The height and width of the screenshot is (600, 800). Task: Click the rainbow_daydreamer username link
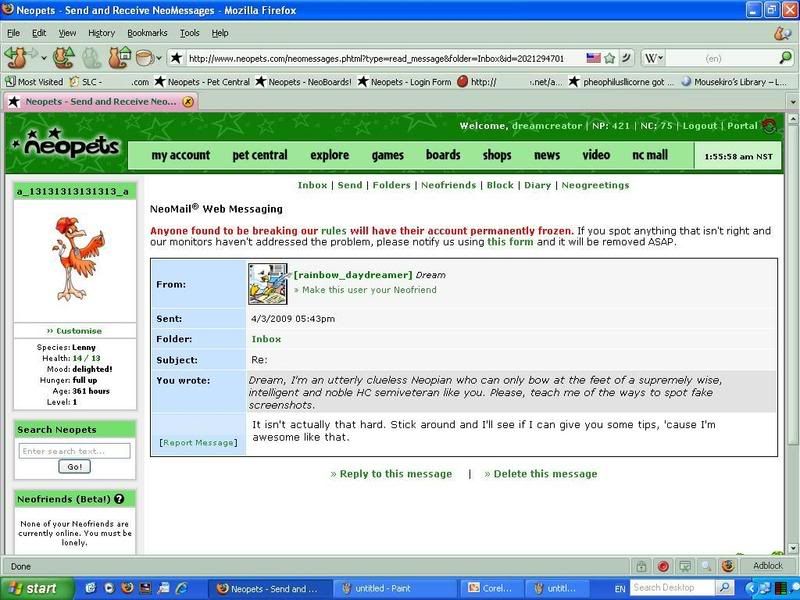353,275
